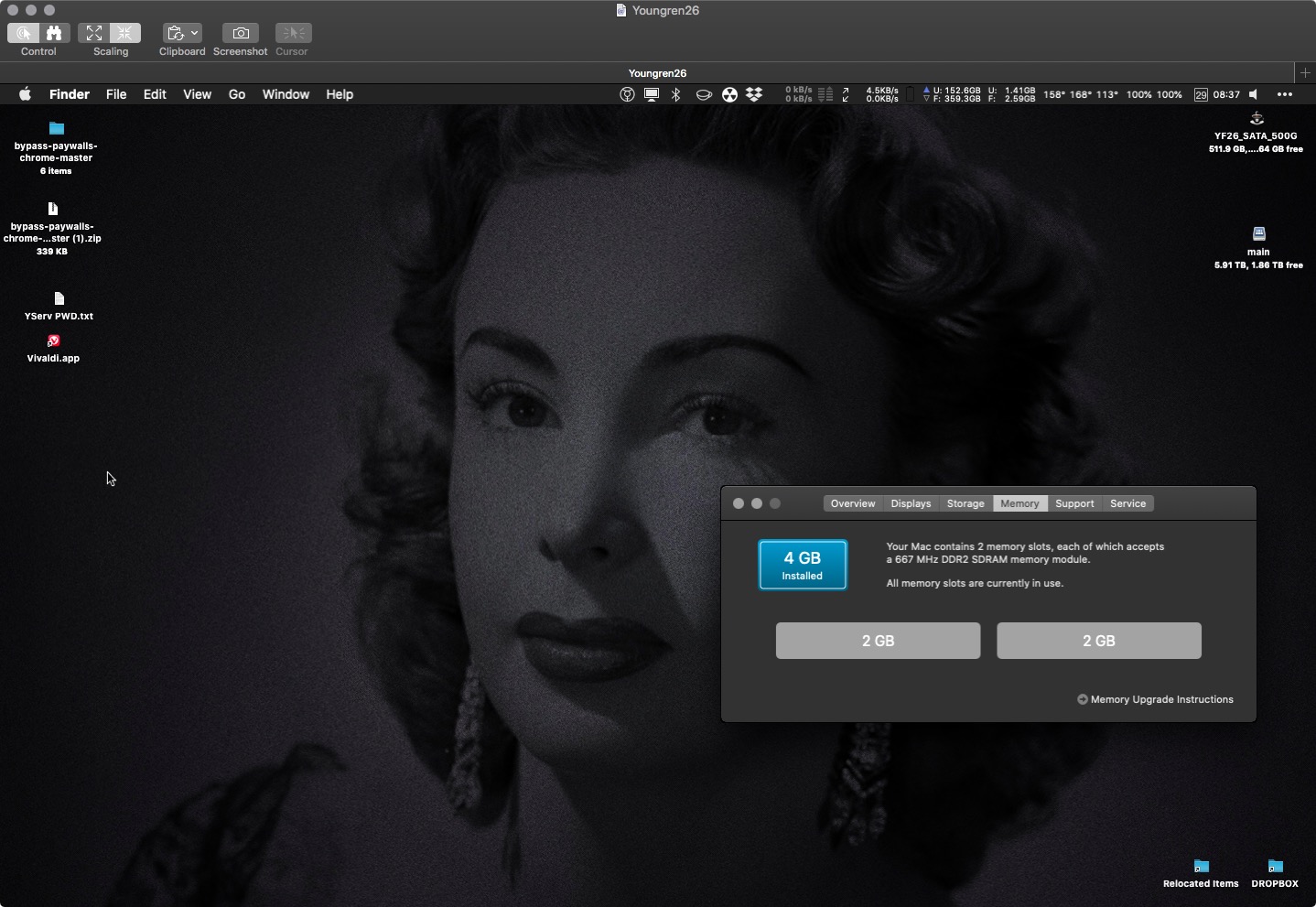Click the Clipboard sync icon
This screenshot has width=1316, height=907.
176,33
